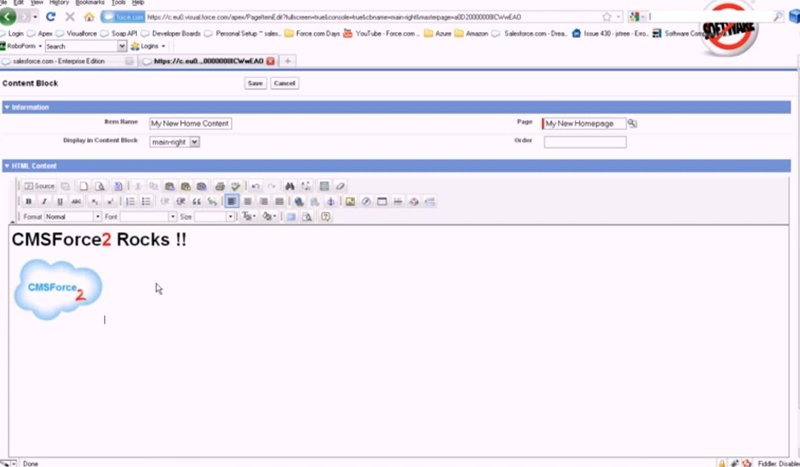The height and width of the screenshot is (467, 800).
Task: Insert a bulleted list
Action: (x=146, y=202)
